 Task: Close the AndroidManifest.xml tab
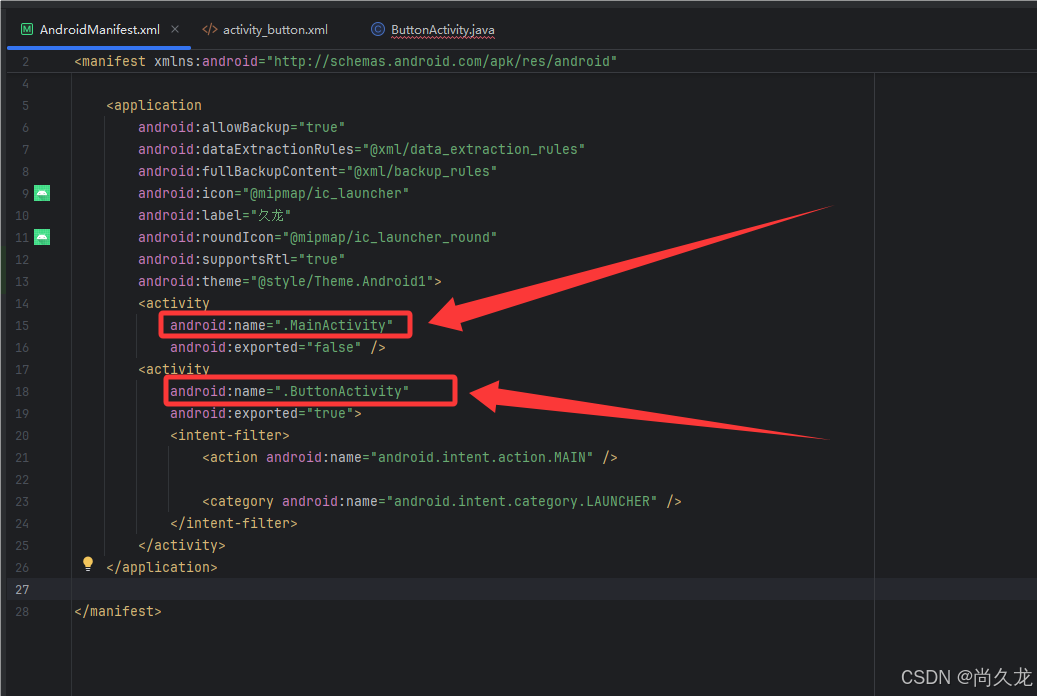click(175, 29)
